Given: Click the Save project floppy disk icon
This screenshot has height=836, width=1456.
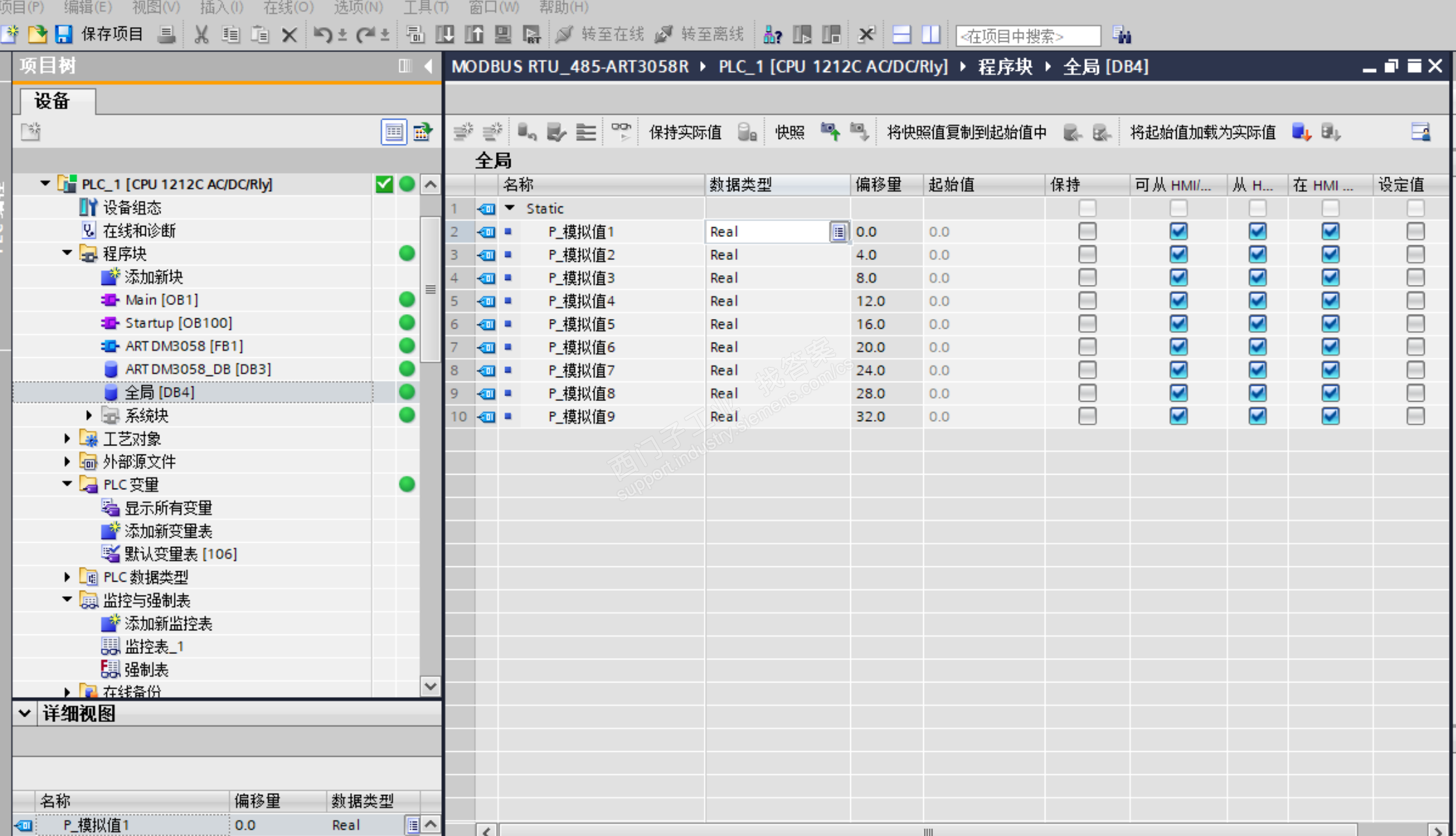Looking at the screenshot, I should [64, 34].
